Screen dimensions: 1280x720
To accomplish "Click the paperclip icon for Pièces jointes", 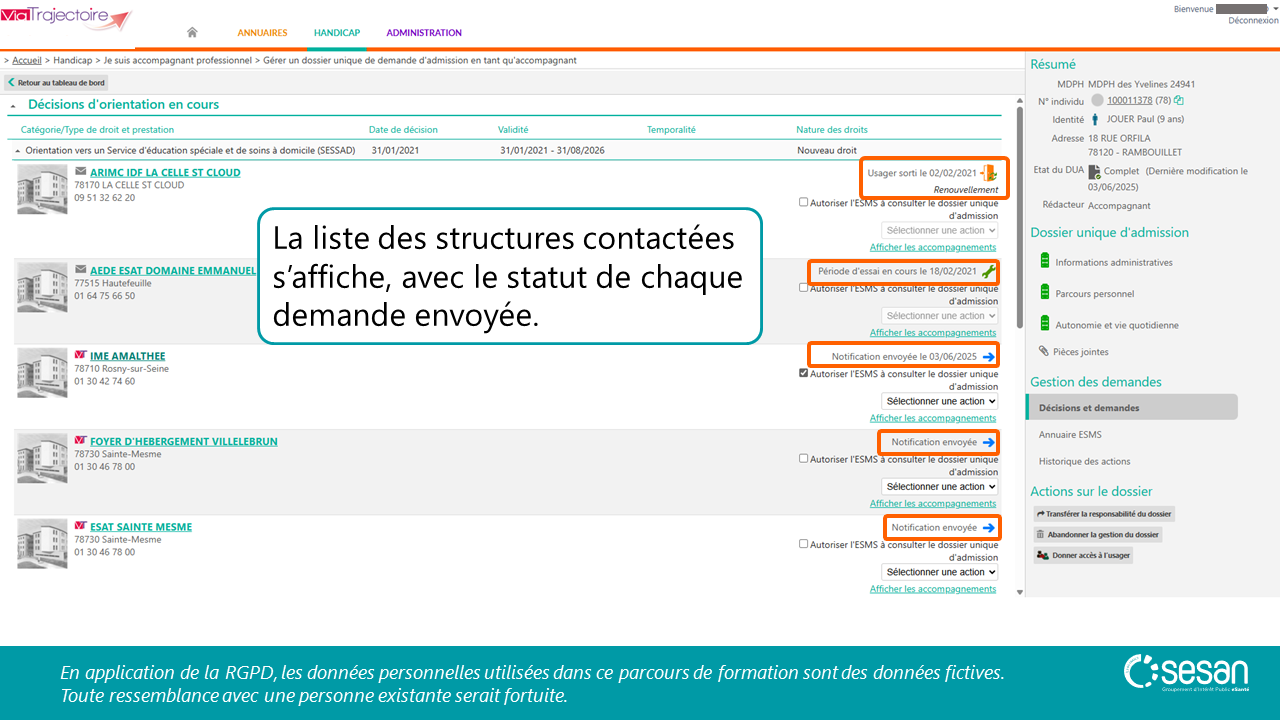I will point(1044,351).
